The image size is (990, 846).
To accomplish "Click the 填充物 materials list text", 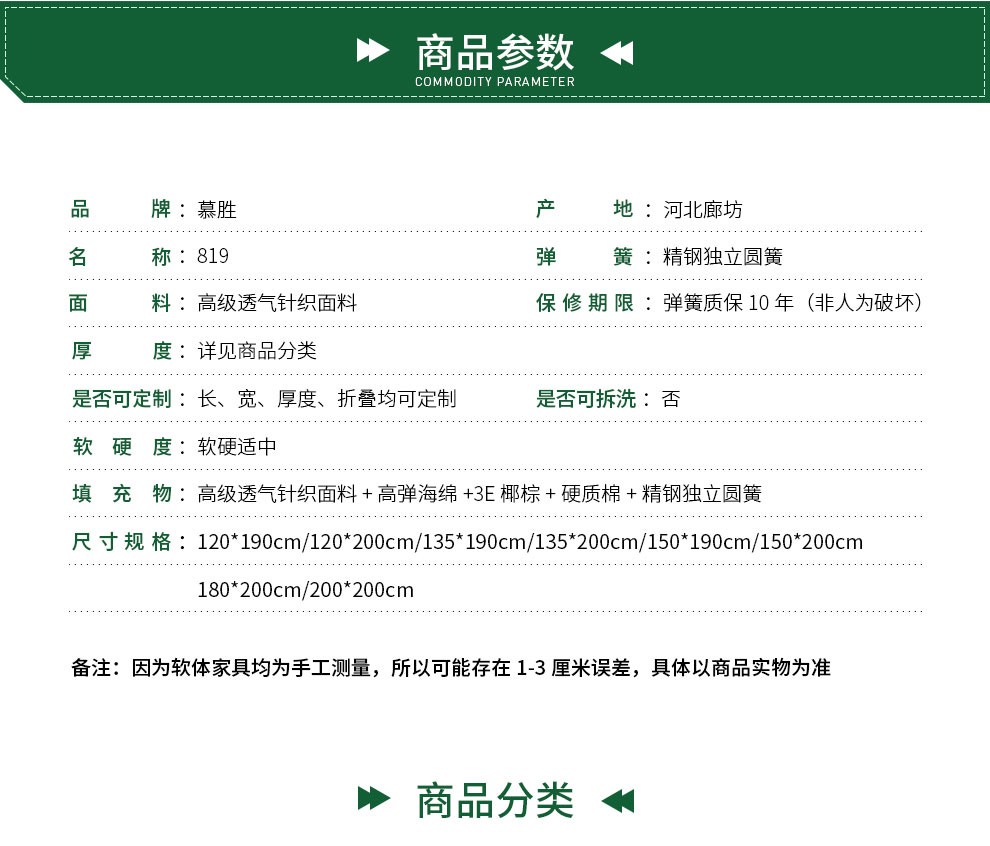I will point(479,494).
